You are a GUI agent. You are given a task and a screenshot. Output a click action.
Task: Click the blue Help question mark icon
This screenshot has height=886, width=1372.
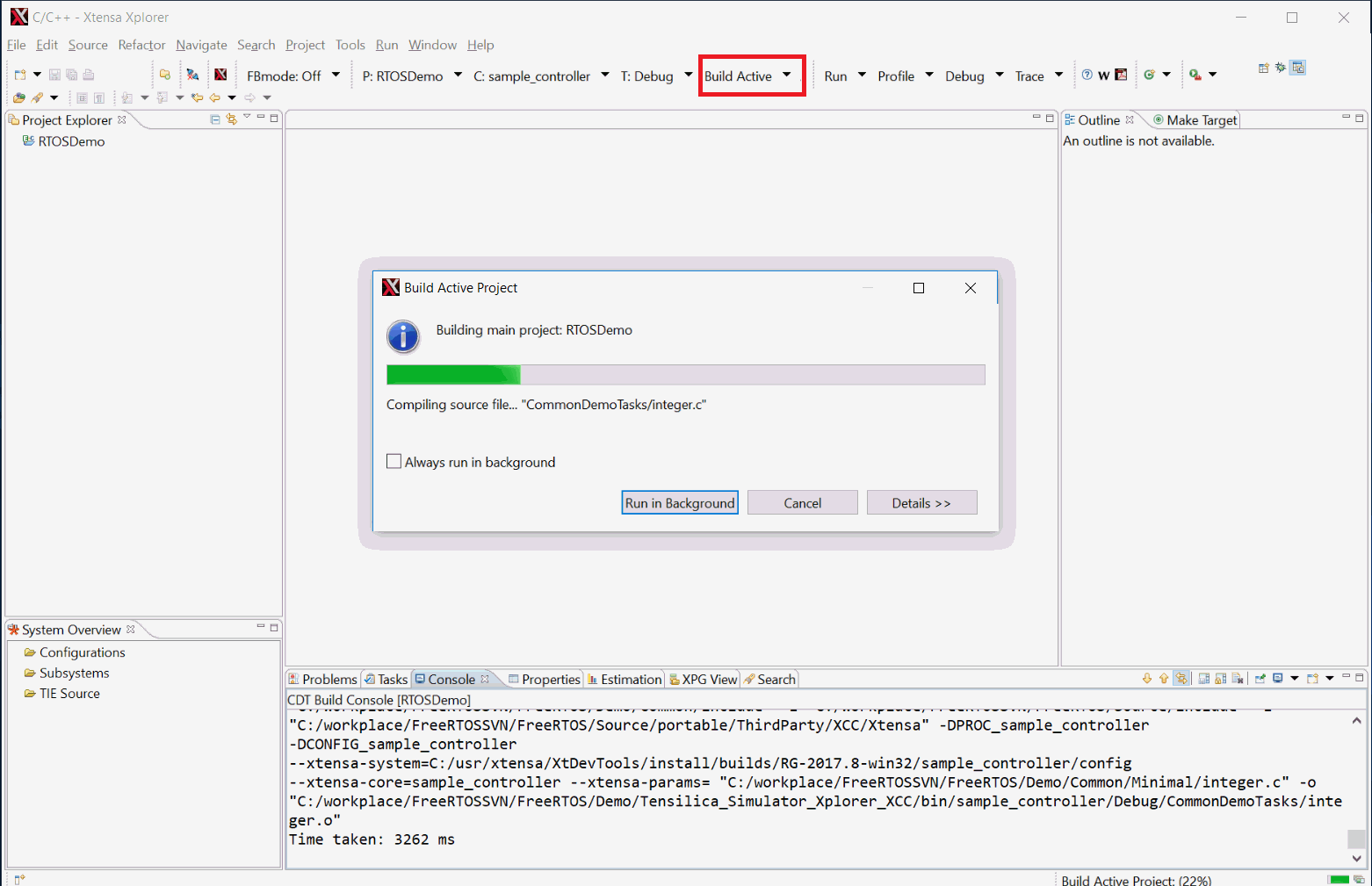click(x=1087, y=75)
